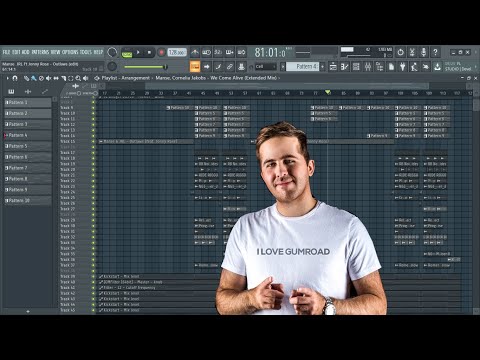Open the VIEW menu
The image size is (480, 360).
click(55, 52)
